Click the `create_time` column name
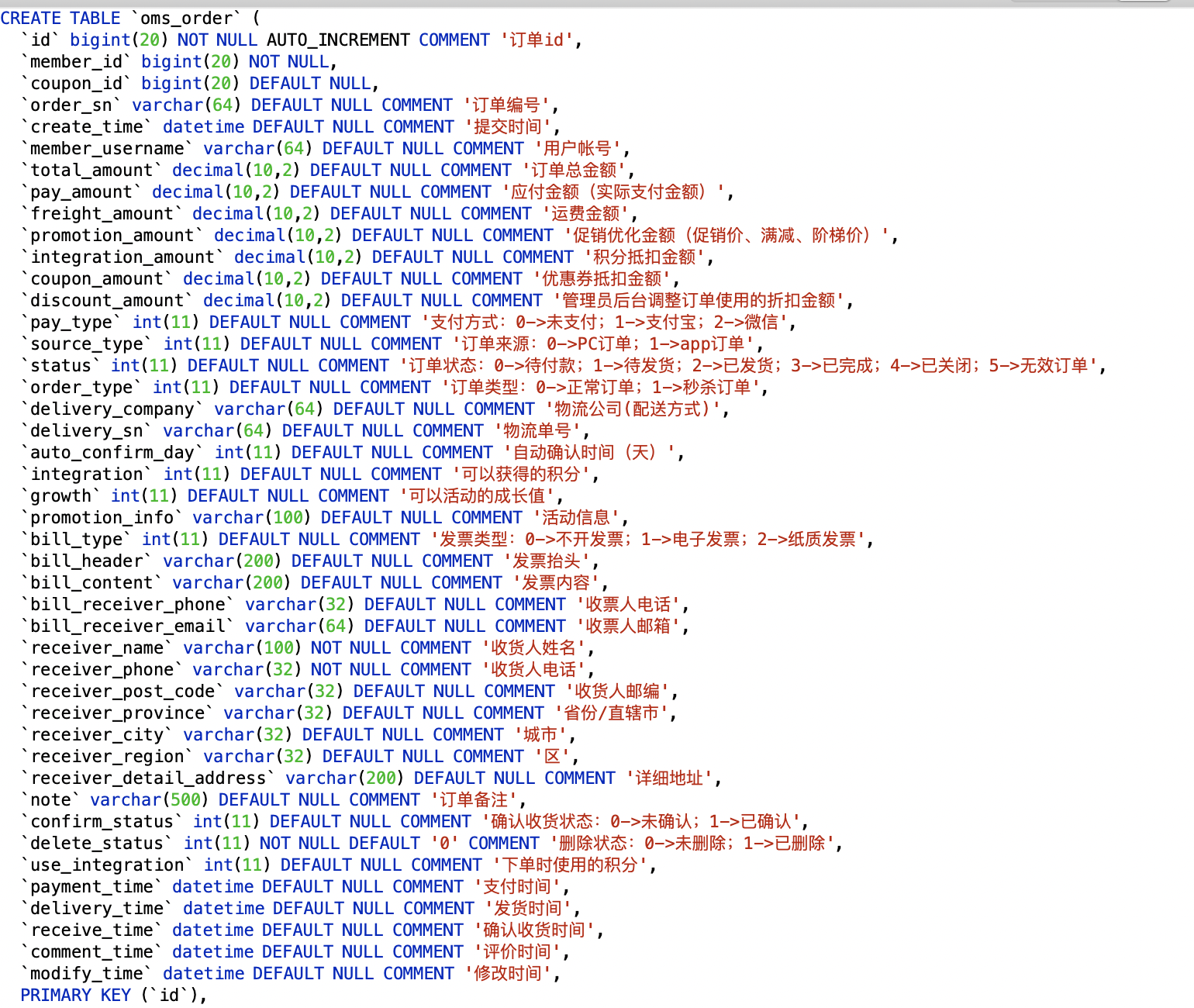The height and width of the screenshot is (1008, 1194). point(87,126)
